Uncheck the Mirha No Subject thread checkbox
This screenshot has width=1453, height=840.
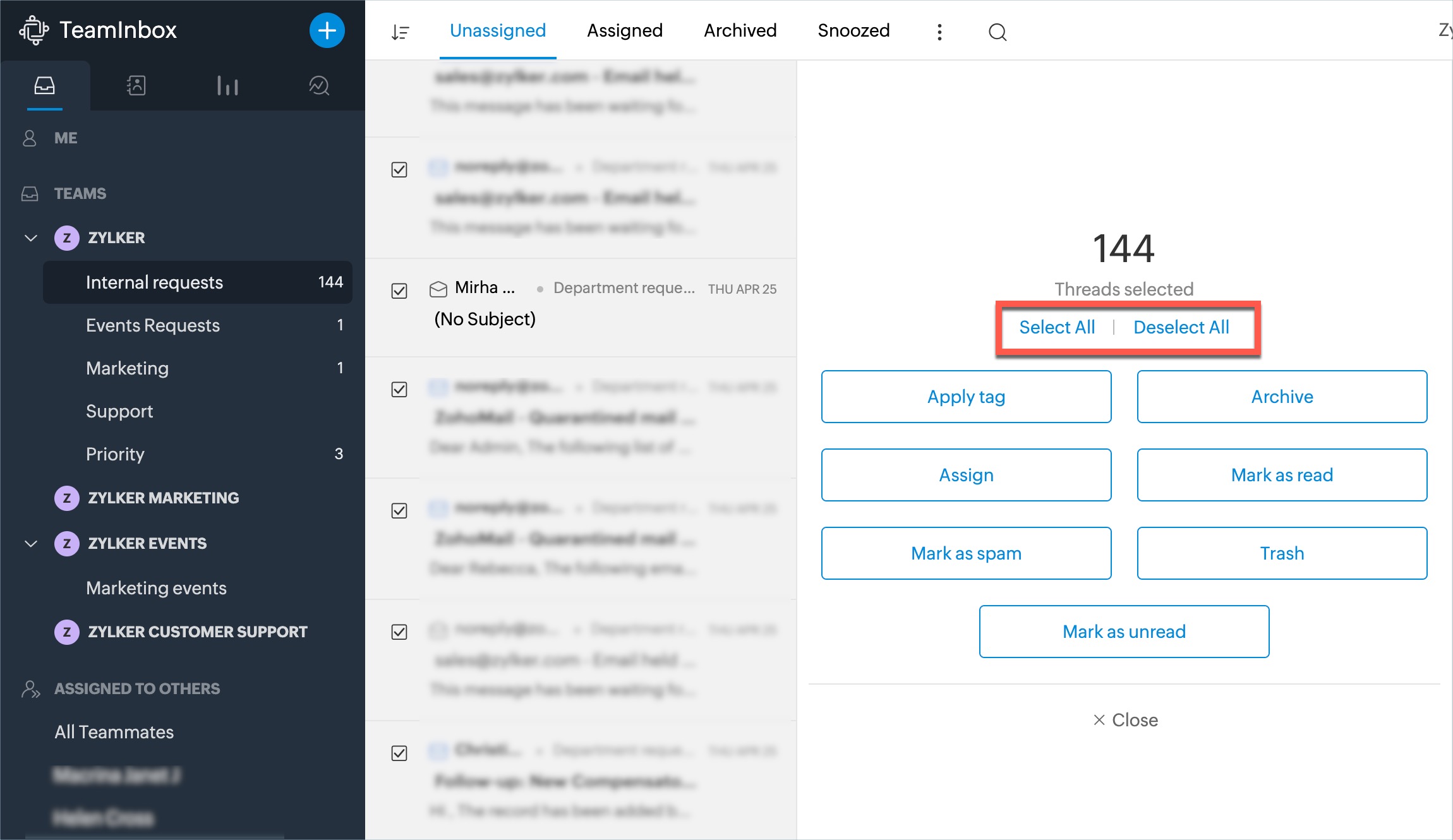(399, 291)
